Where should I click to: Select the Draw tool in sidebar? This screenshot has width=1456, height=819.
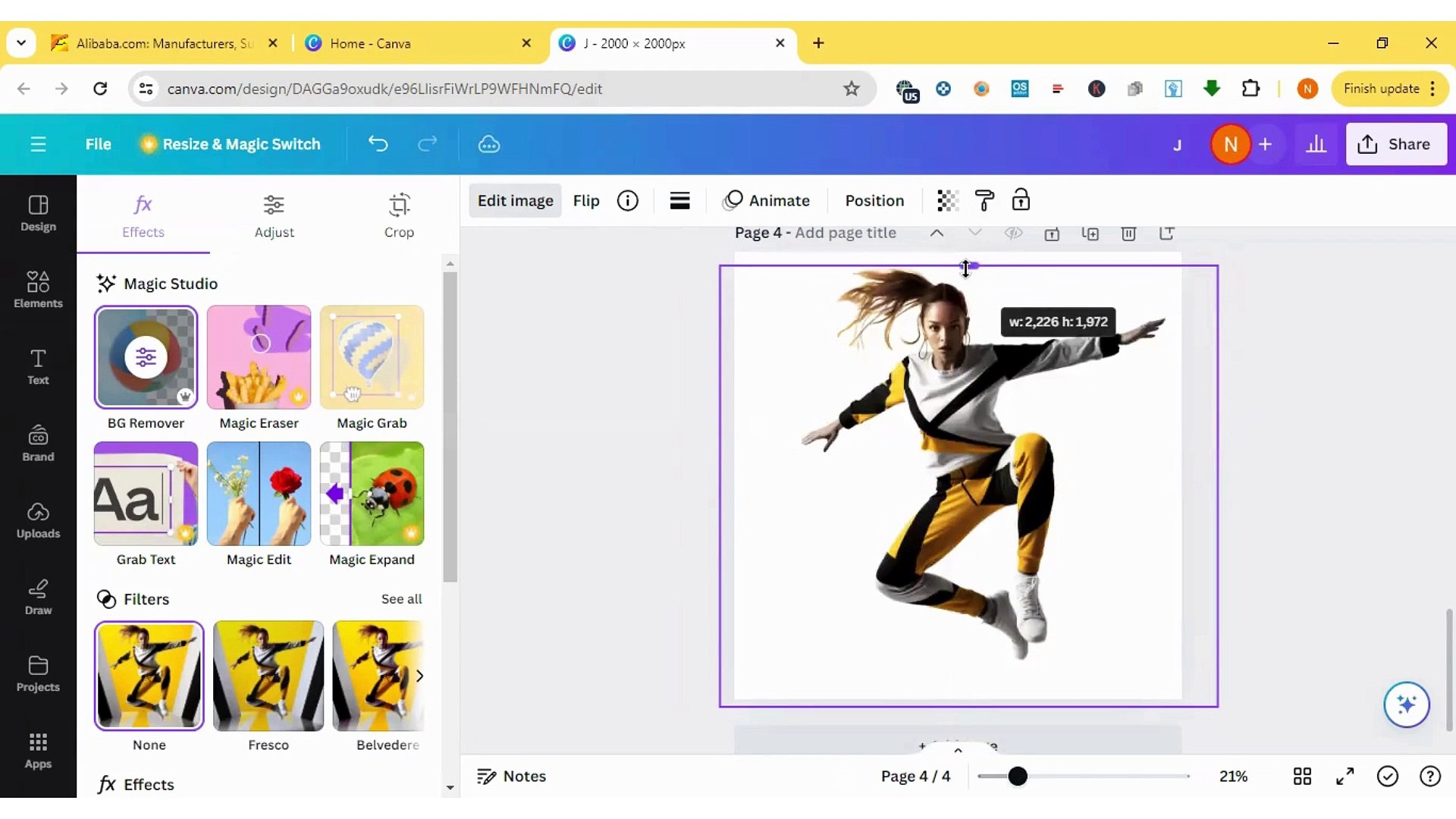(38, 597)
